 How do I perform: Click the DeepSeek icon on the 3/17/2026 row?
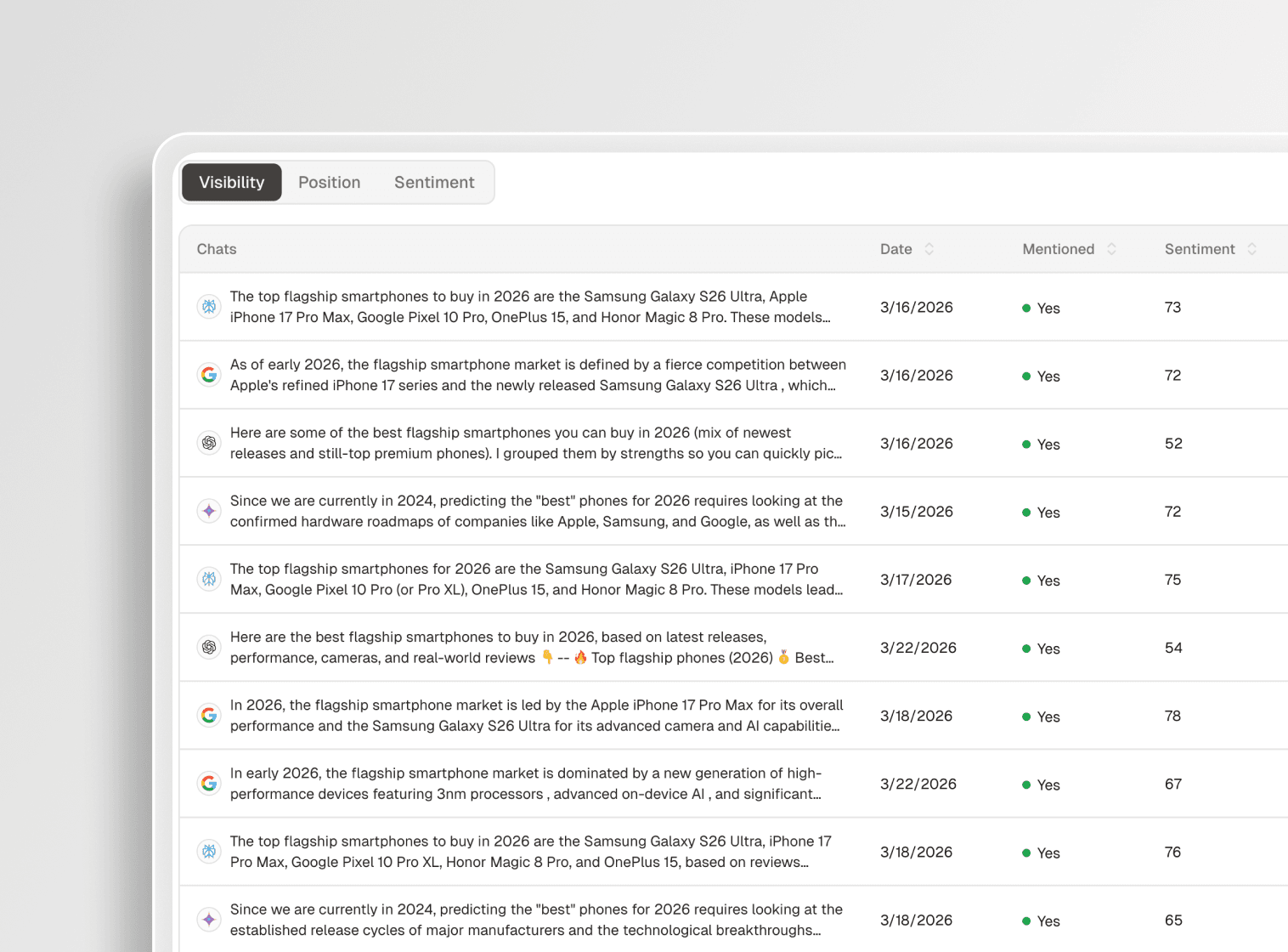point(209,579)
